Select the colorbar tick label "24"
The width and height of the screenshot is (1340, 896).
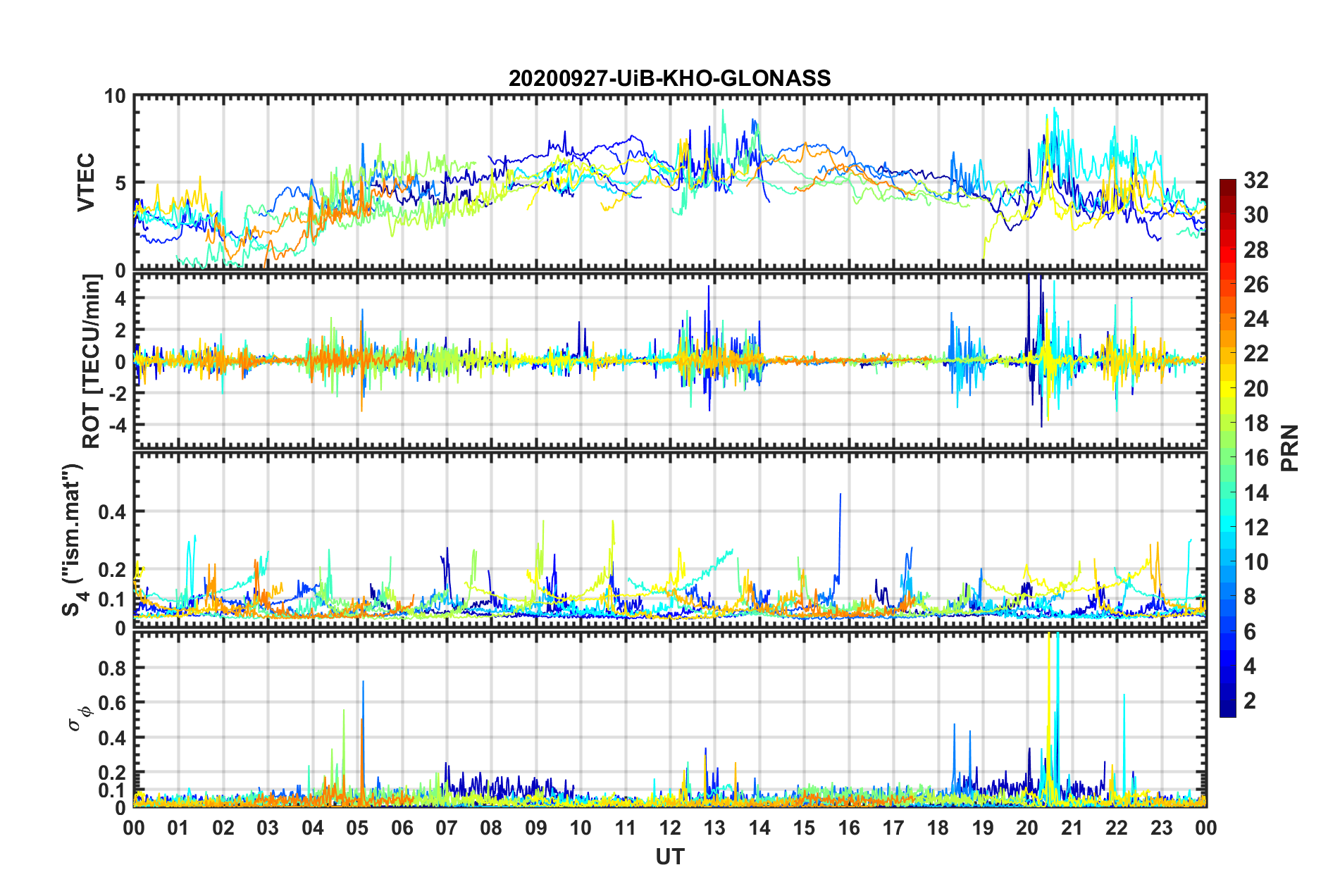[1255, 319]
